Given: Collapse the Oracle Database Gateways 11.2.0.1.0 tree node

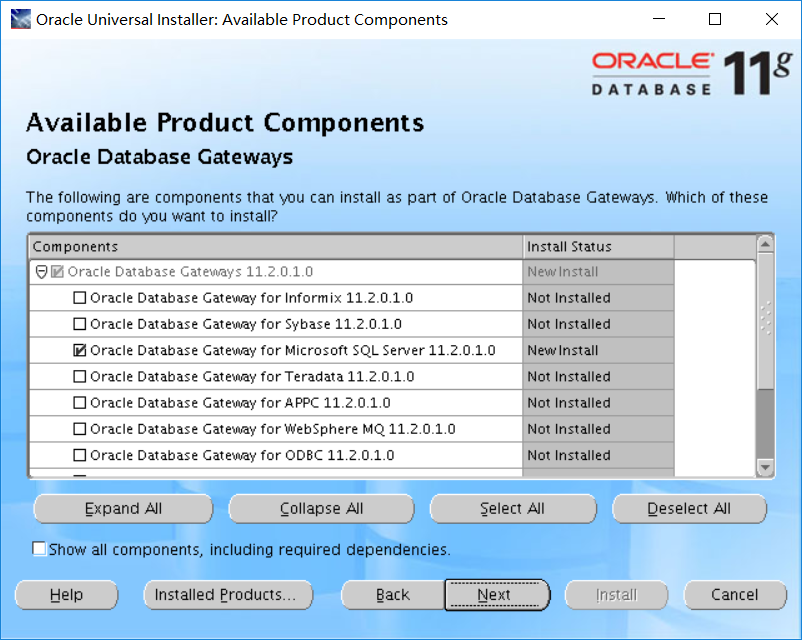Looking at the screenshot, I should click(x=41, y=272).
